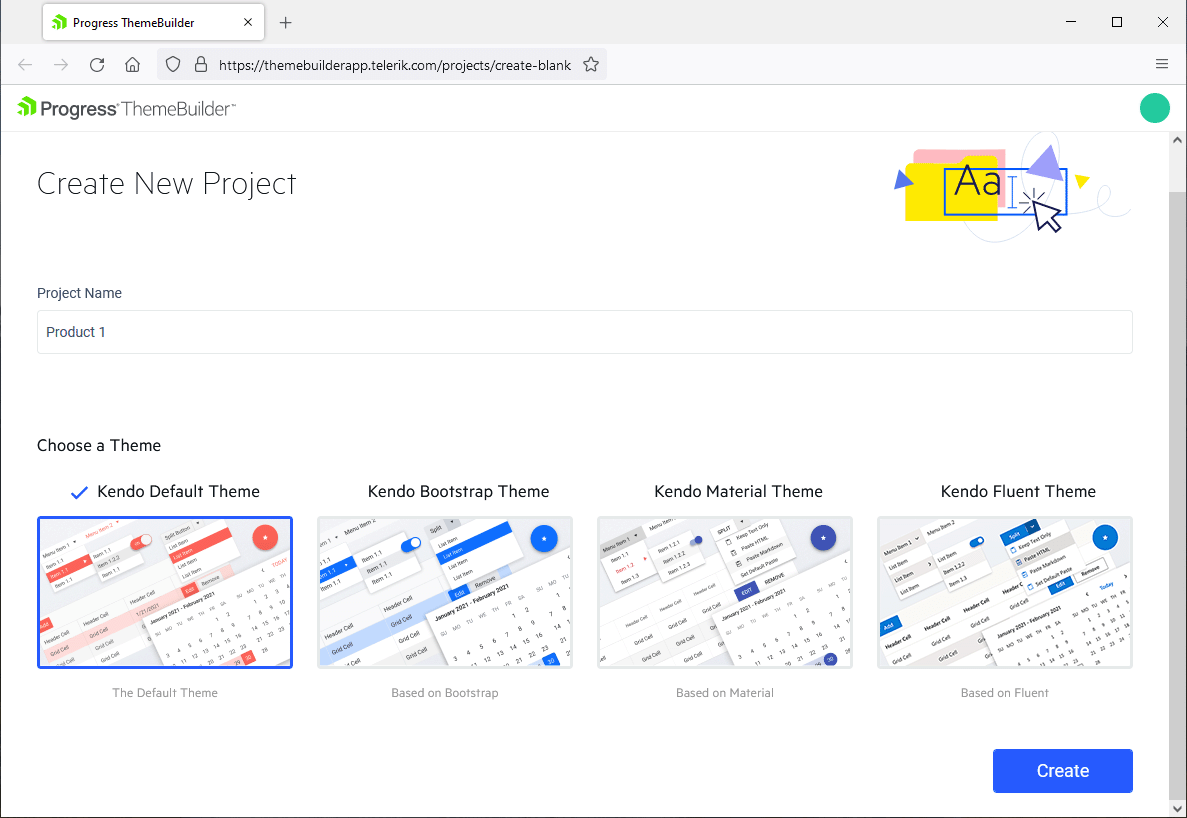Screen dimensions: 1187x818
Task: Click the Progress ThemeBuilder logo
Action: click(125, 107)
